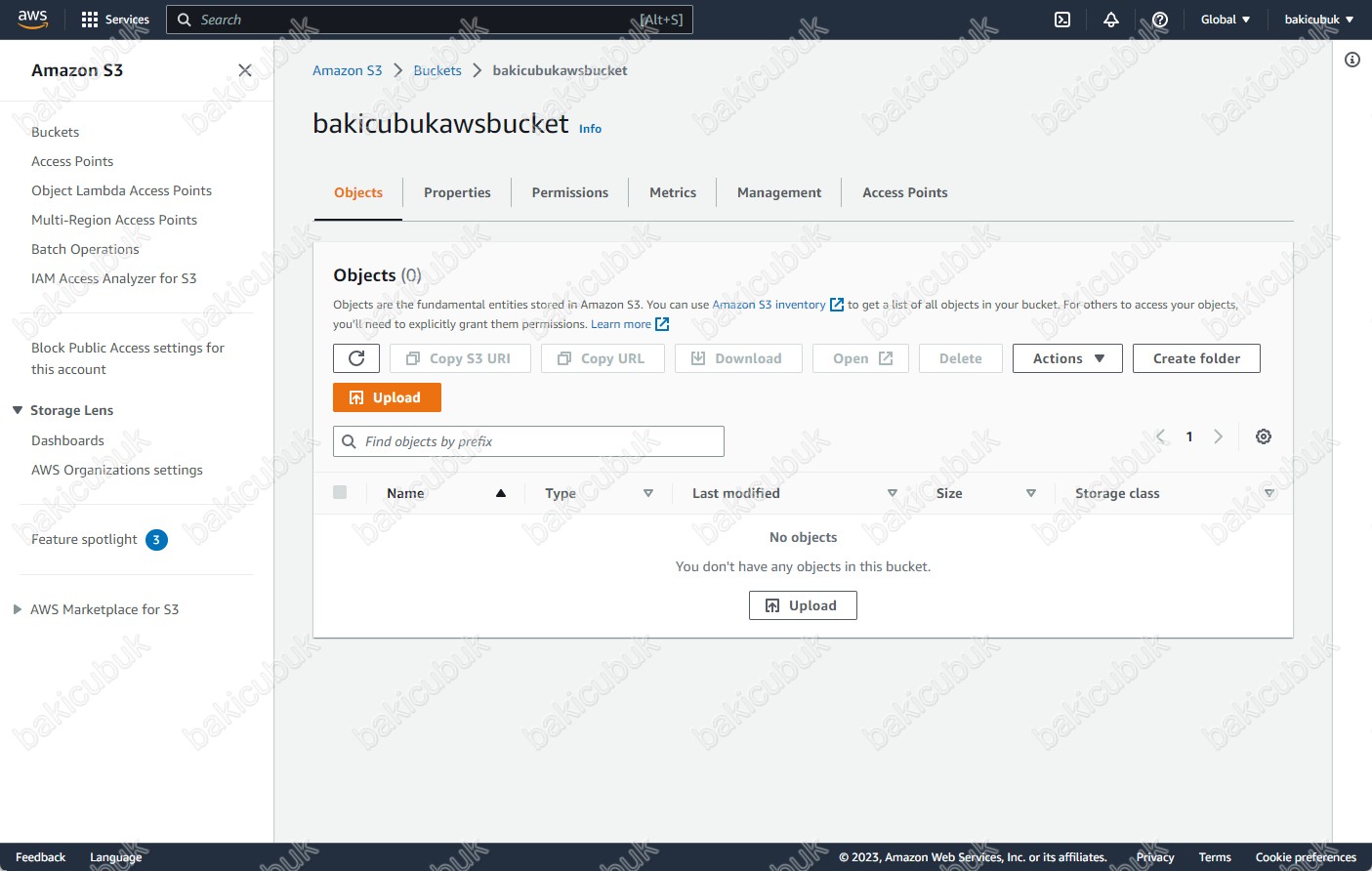Switch to the Objects tab
Viewport: 1372px width, 871px height.
point(358,192)
